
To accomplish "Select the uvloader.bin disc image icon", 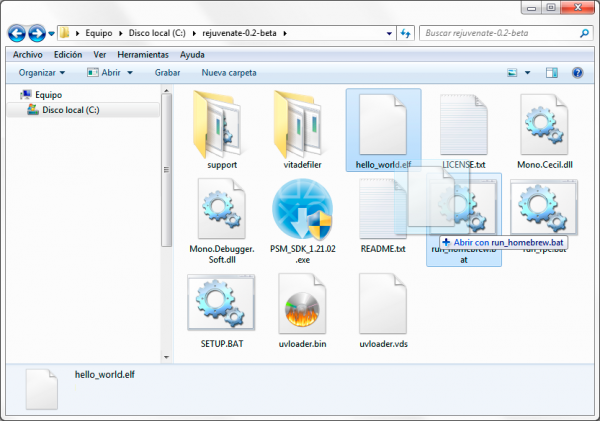I will click(x=302, y=303).
